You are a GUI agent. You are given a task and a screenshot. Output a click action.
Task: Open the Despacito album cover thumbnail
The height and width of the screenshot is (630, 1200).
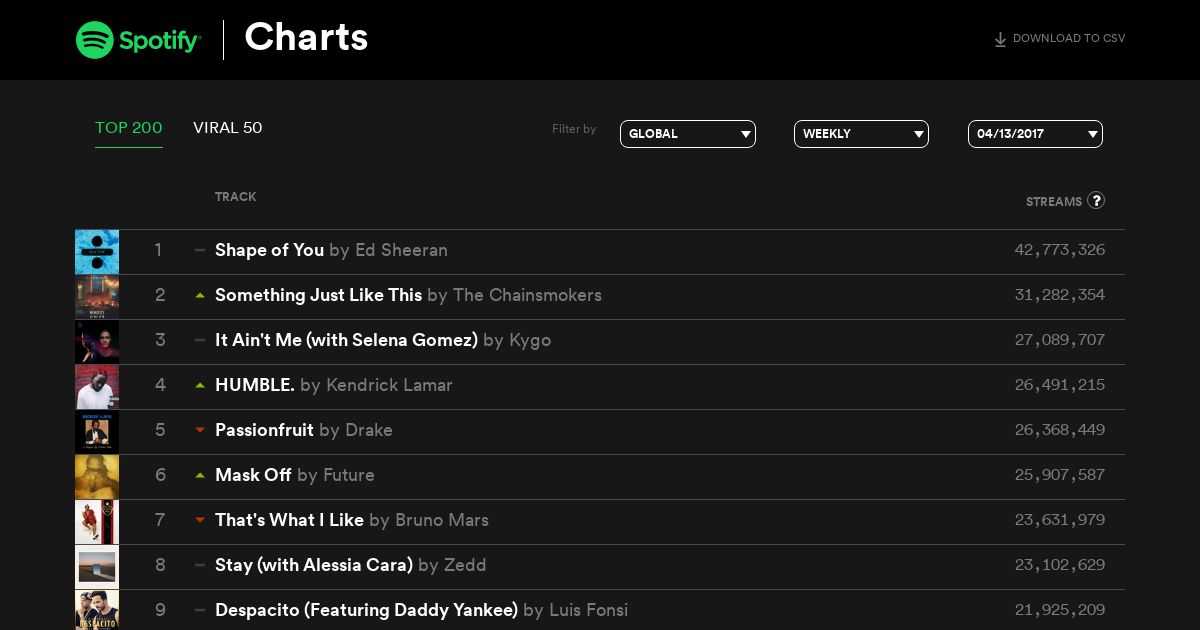click(x=97, y=610)
